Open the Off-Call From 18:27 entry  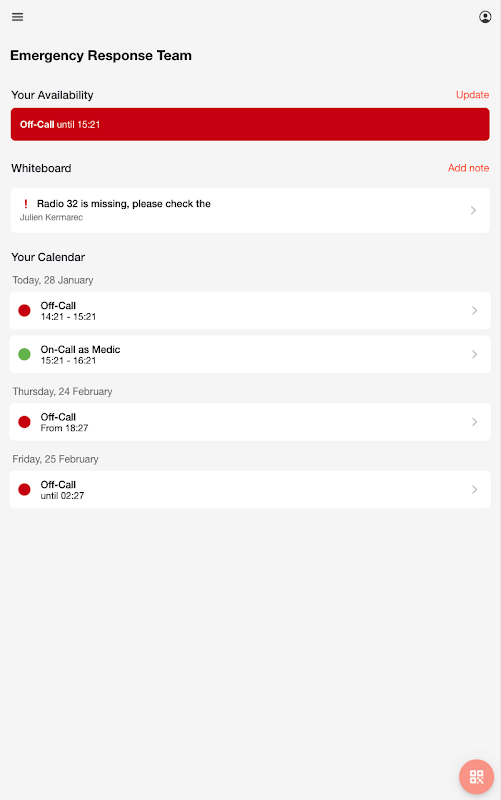point(250,422)
